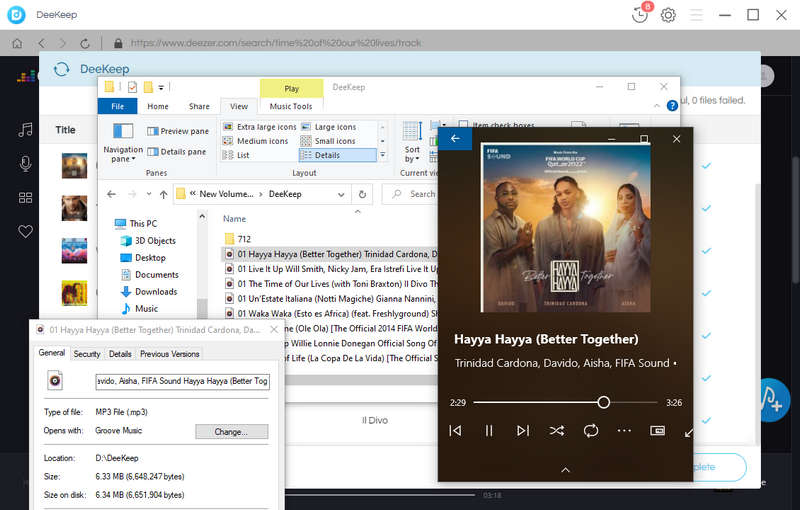Click the File Explorer help question icon
Viewport: 800px width, 510px height.
(672, 106)
